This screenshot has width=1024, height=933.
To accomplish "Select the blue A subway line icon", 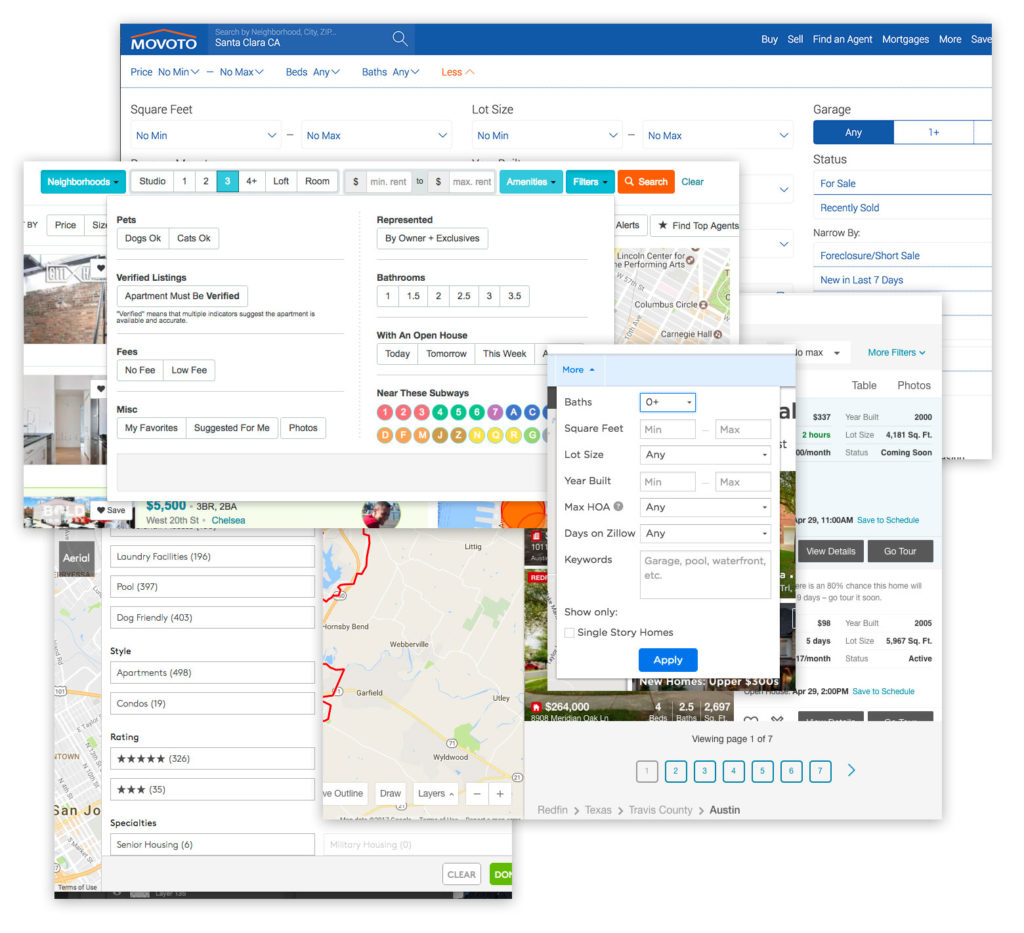I will [x=513, y=412].
